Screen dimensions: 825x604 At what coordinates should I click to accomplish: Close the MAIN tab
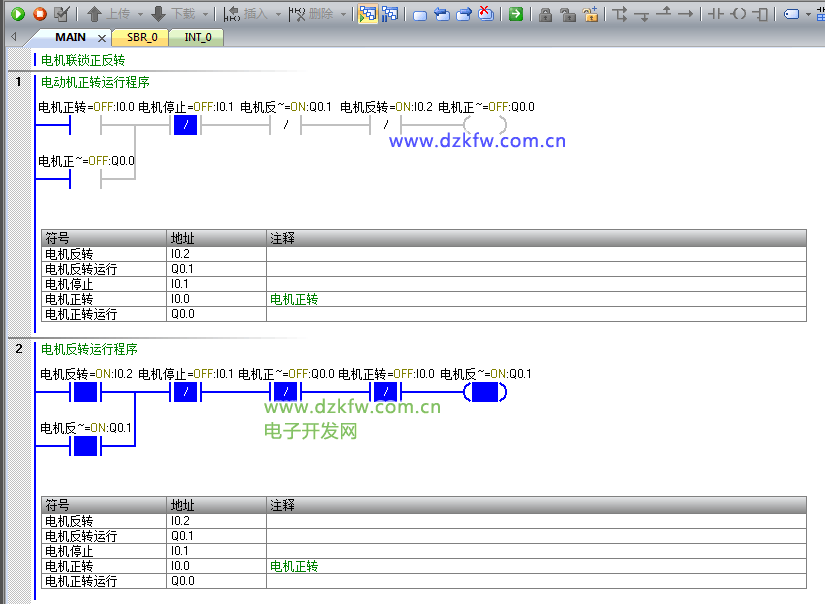tap(102, 38)
